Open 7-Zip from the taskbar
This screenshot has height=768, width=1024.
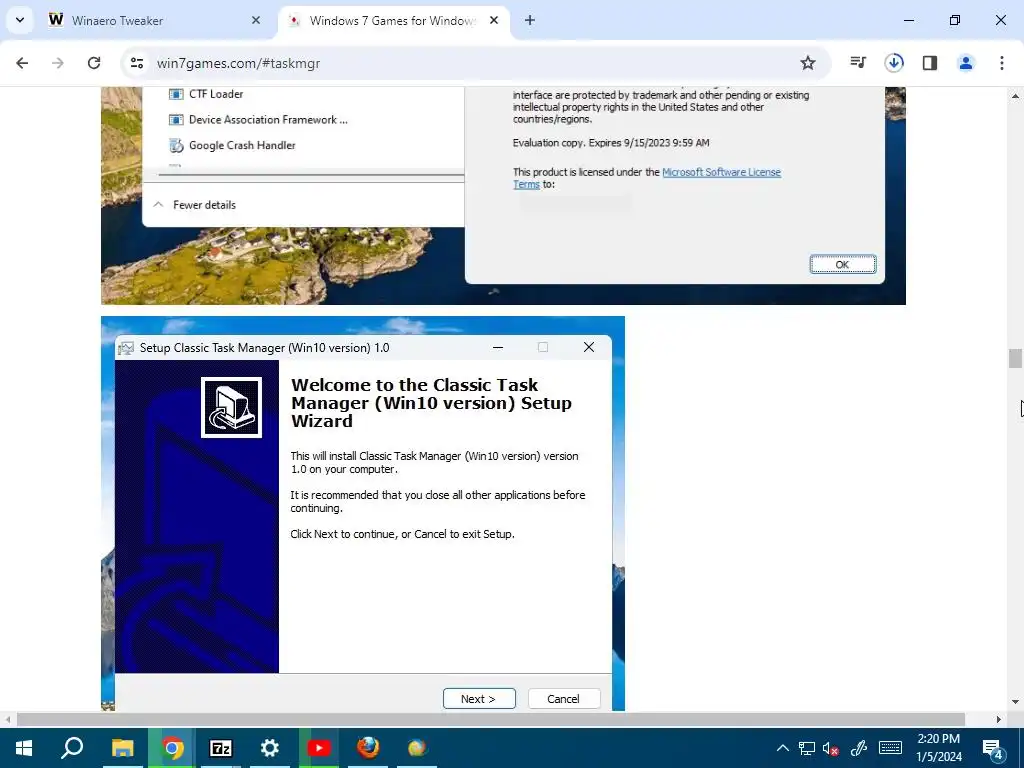[x=221, y=748]
